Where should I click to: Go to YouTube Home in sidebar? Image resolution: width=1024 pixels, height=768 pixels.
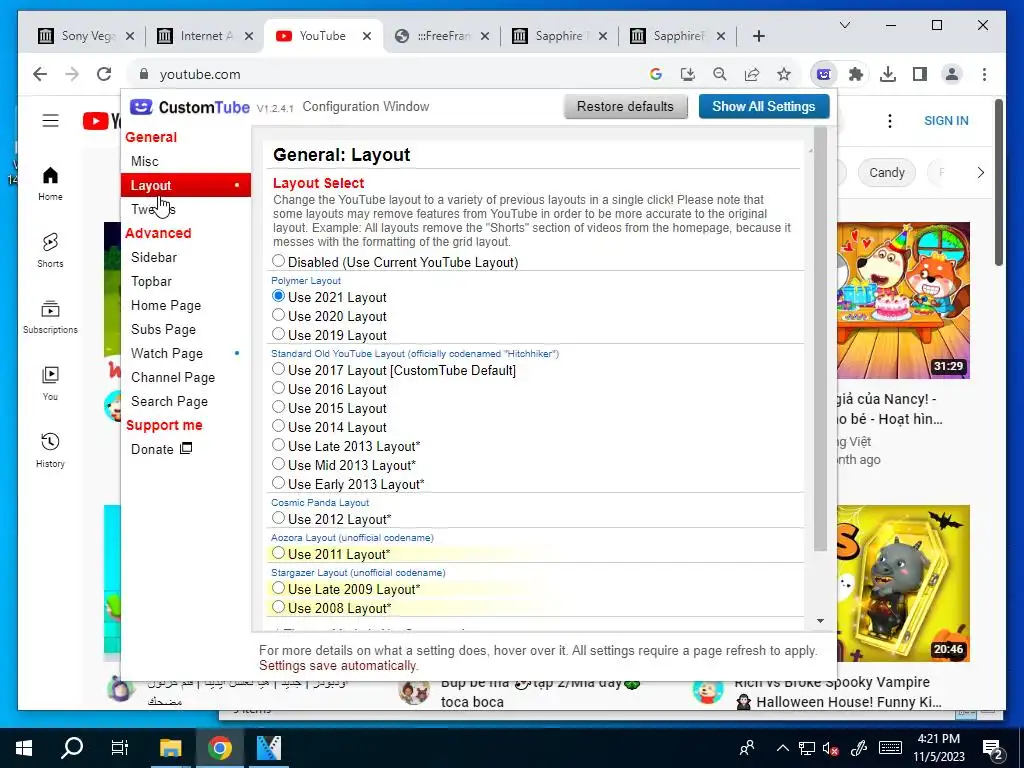(50, 184)
